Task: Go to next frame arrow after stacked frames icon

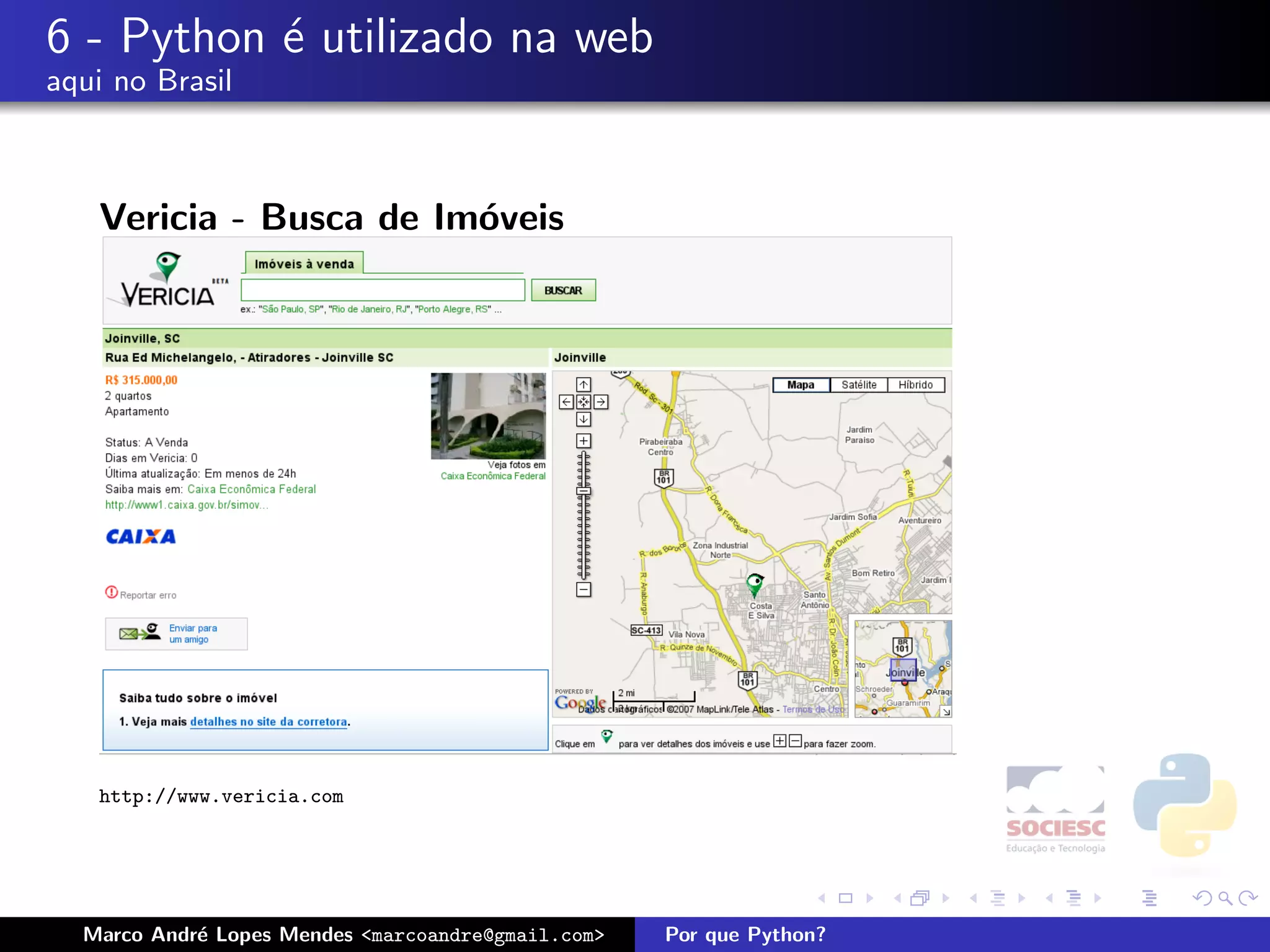Action: [x=946, y=898]
